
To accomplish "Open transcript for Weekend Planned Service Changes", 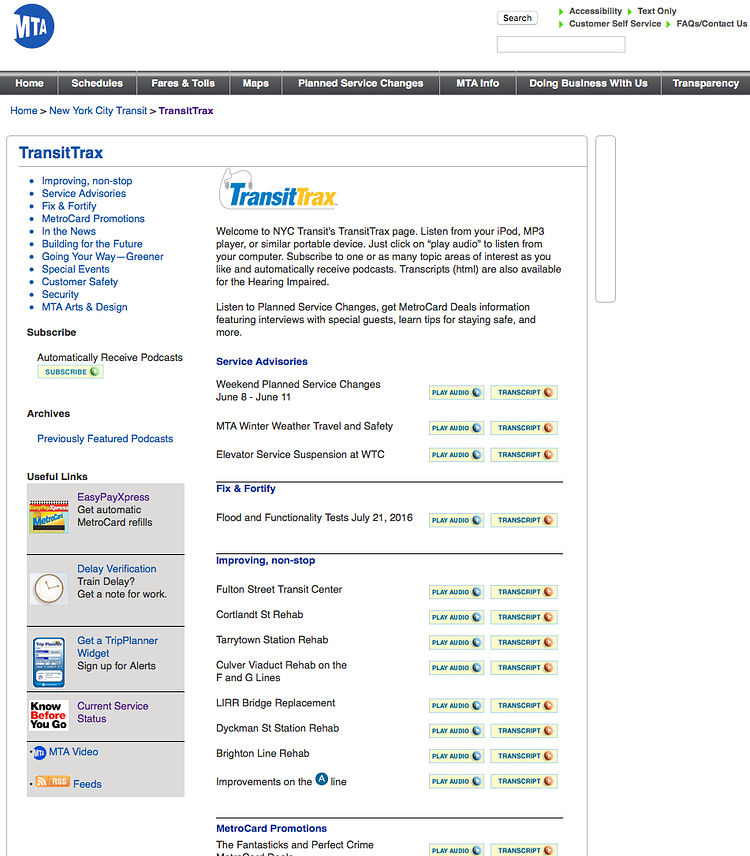I will point(524,393).
